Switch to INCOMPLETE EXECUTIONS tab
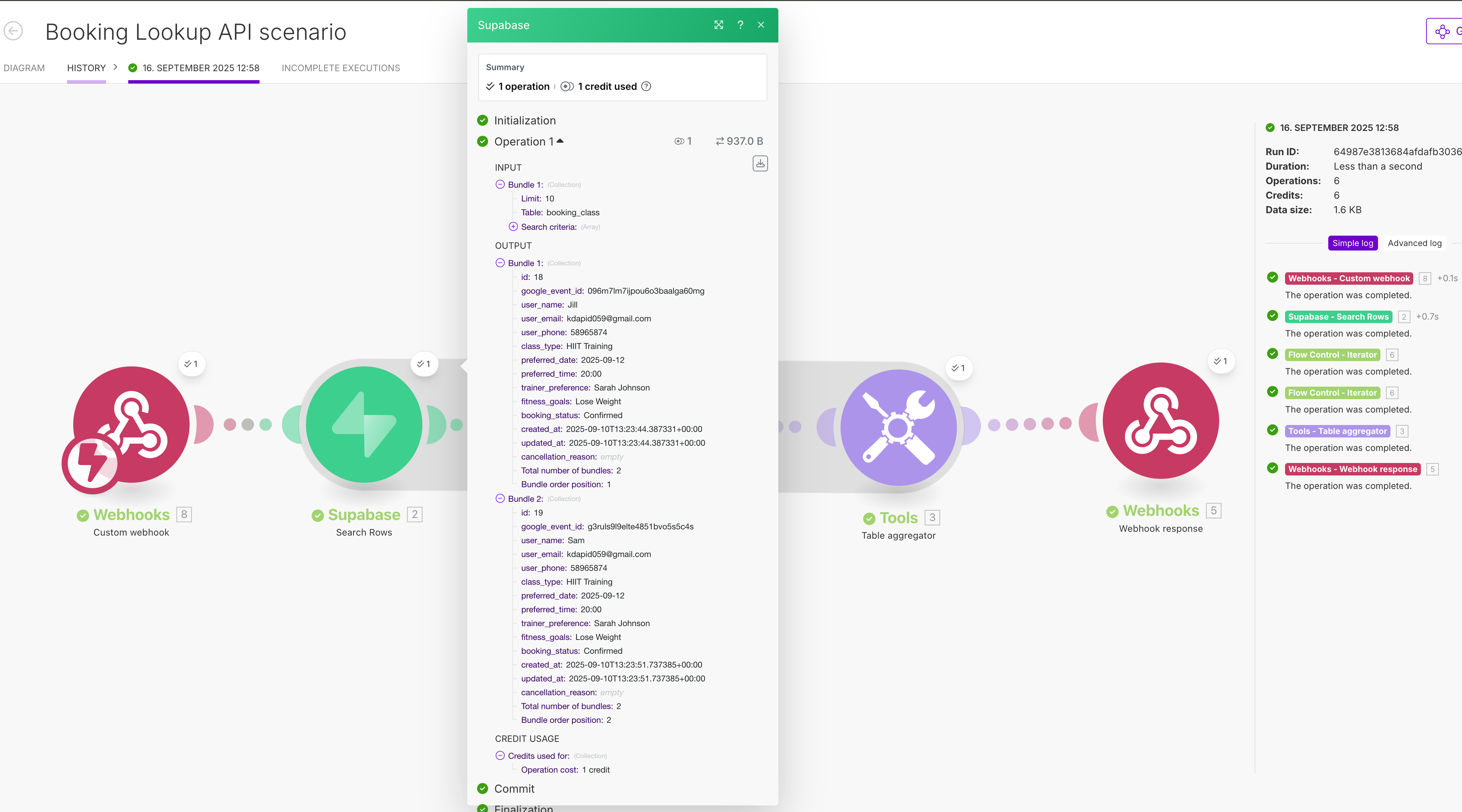 click(340, 68)
